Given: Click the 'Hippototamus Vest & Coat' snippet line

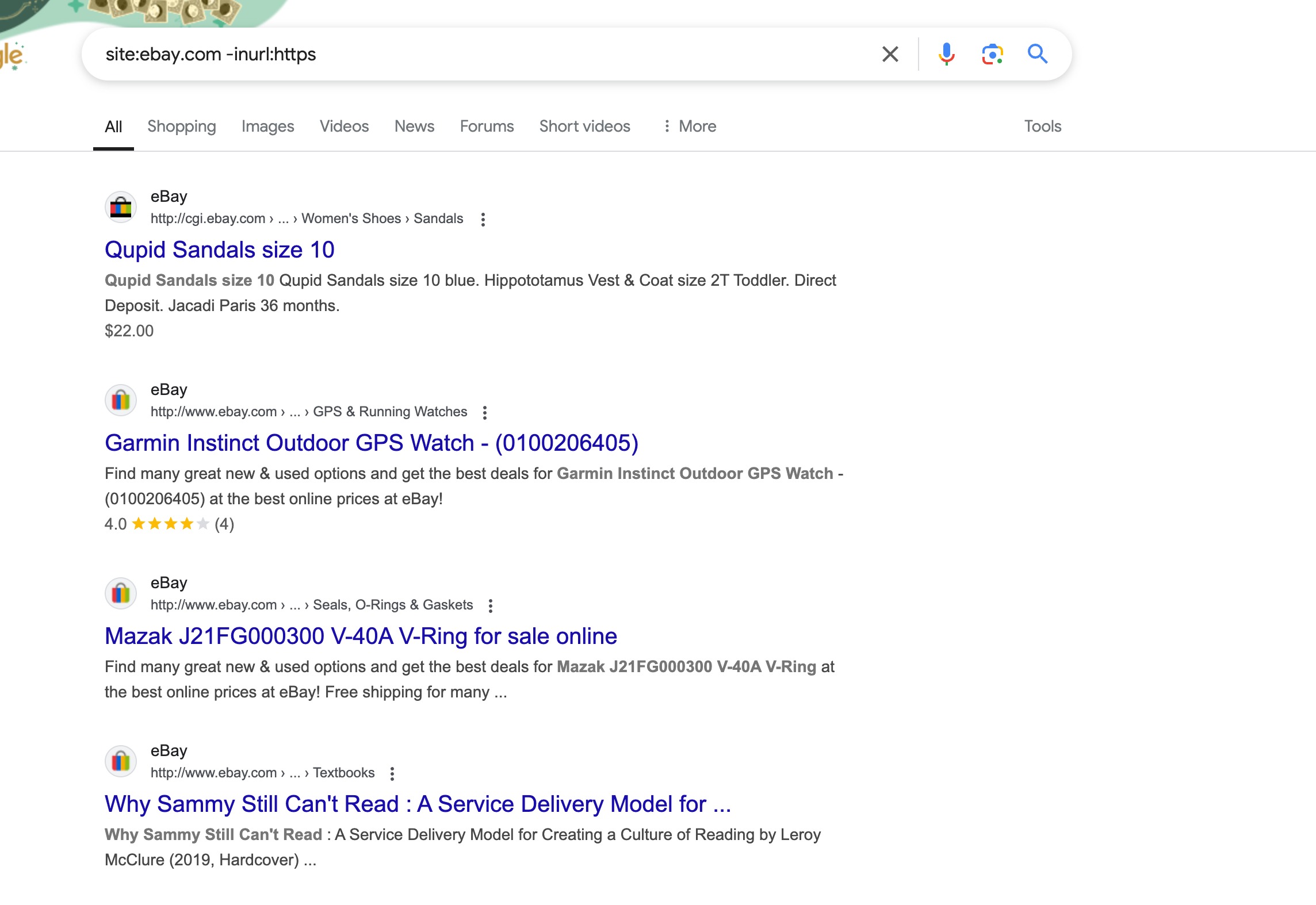Looking at the screenshot, I should tap(470, 281).
